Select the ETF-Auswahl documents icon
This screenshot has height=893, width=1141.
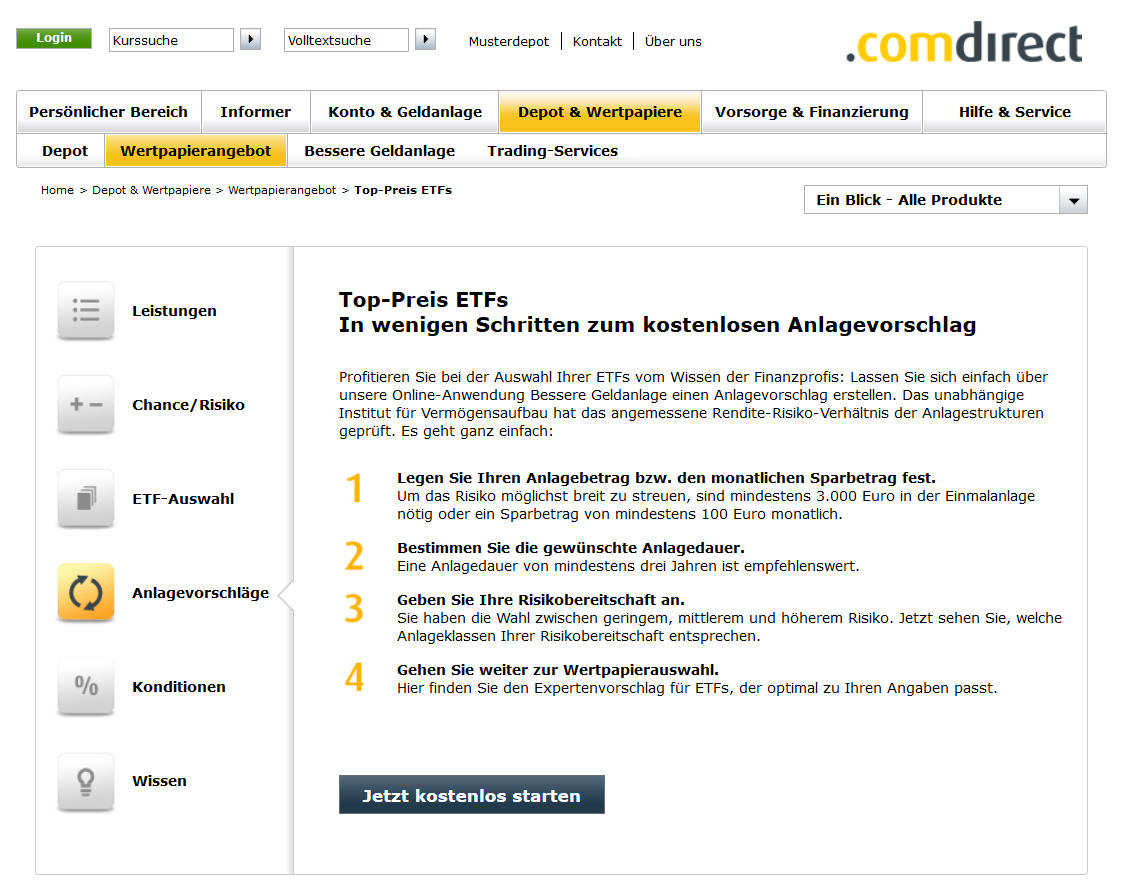86,499
